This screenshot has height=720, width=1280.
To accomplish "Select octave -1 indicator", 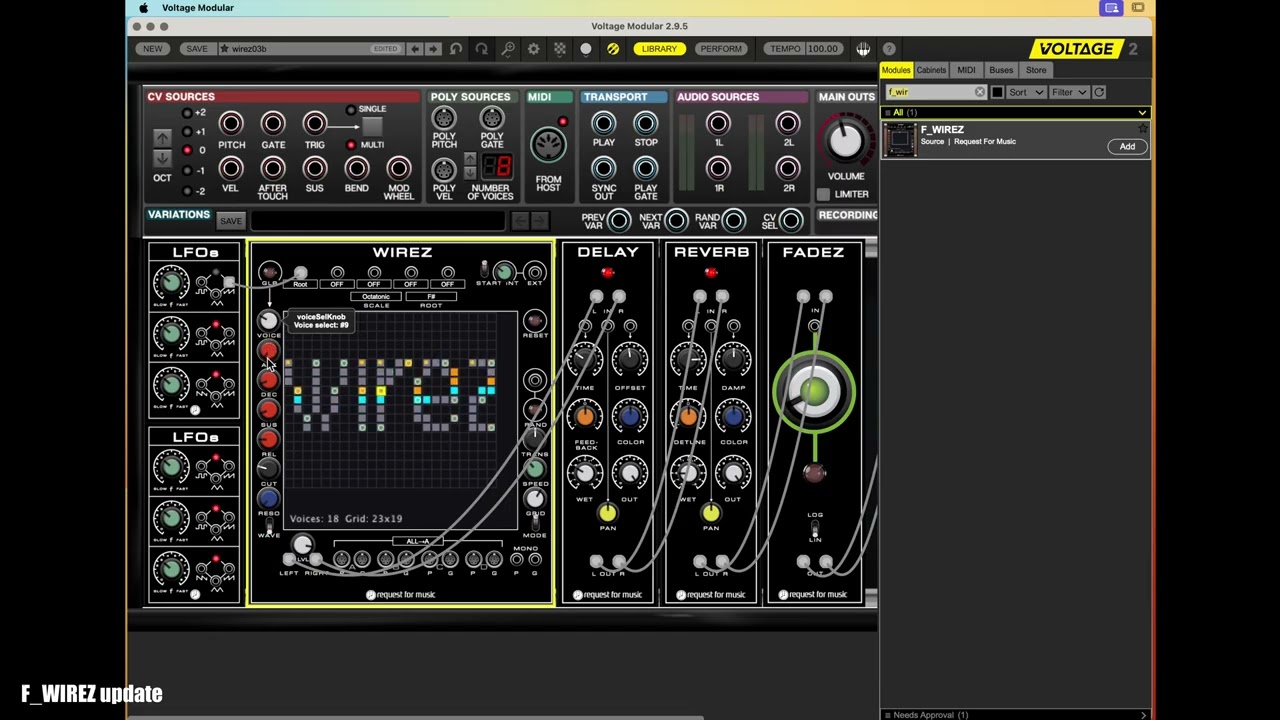I will click(187, 170).
